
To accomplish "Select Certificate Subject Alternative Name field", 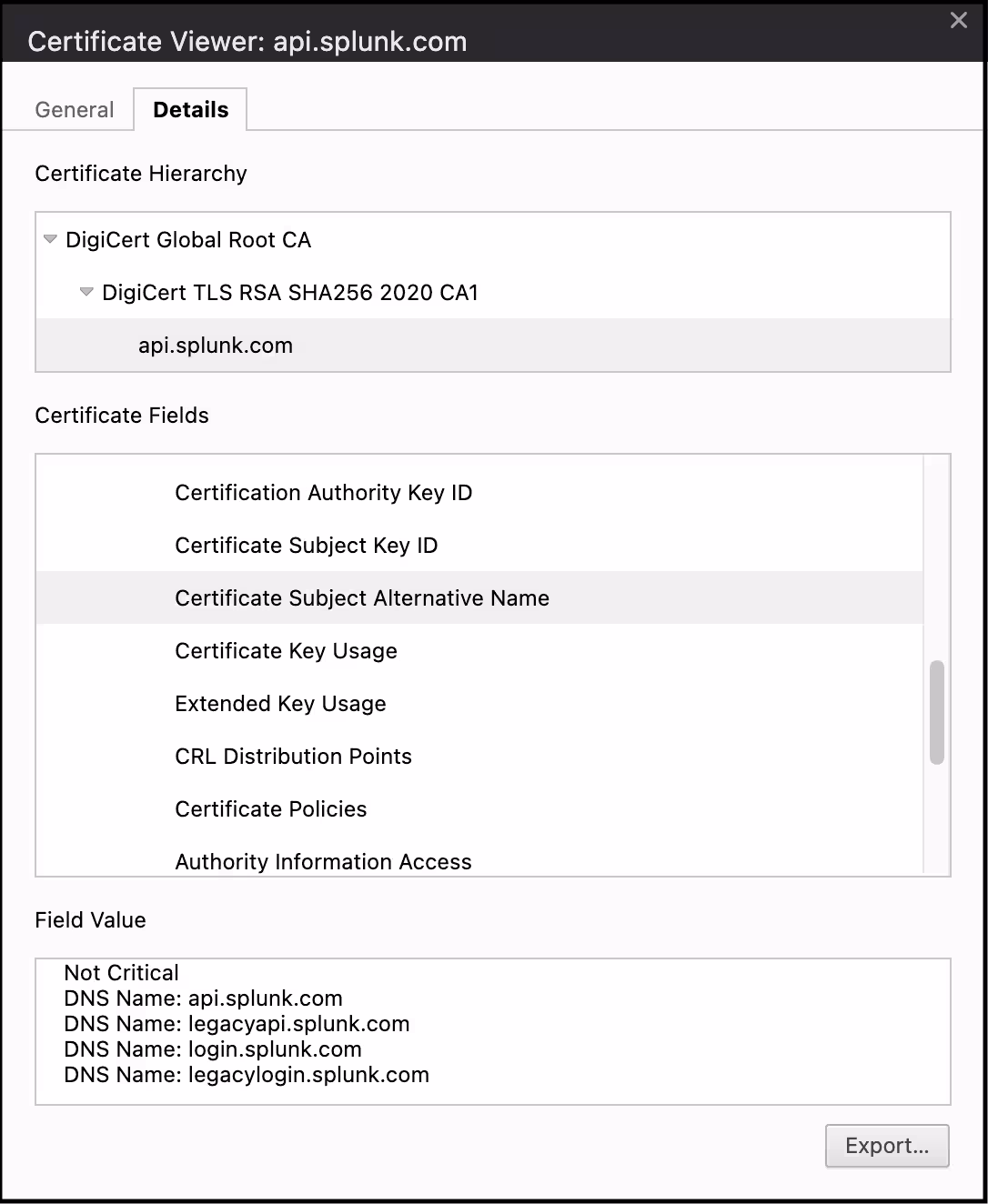I will (362, 598).
